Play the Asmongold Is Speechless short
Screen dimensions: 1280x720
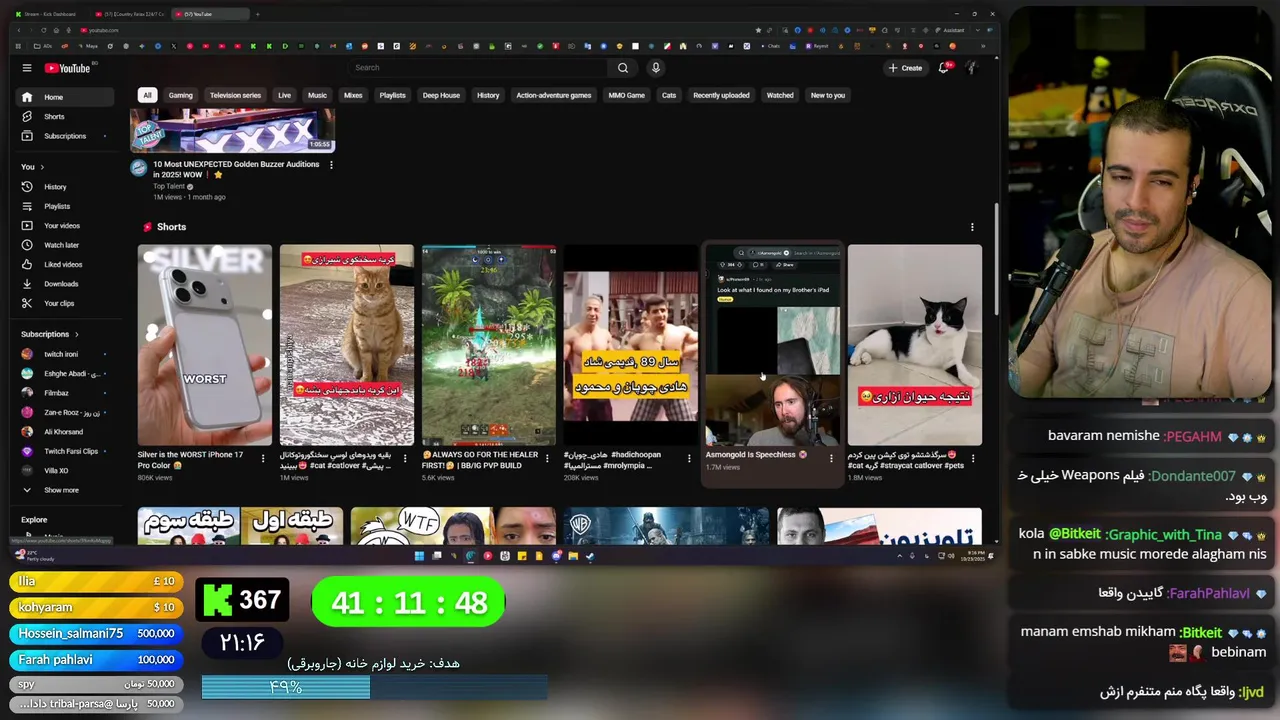(773, 345)
